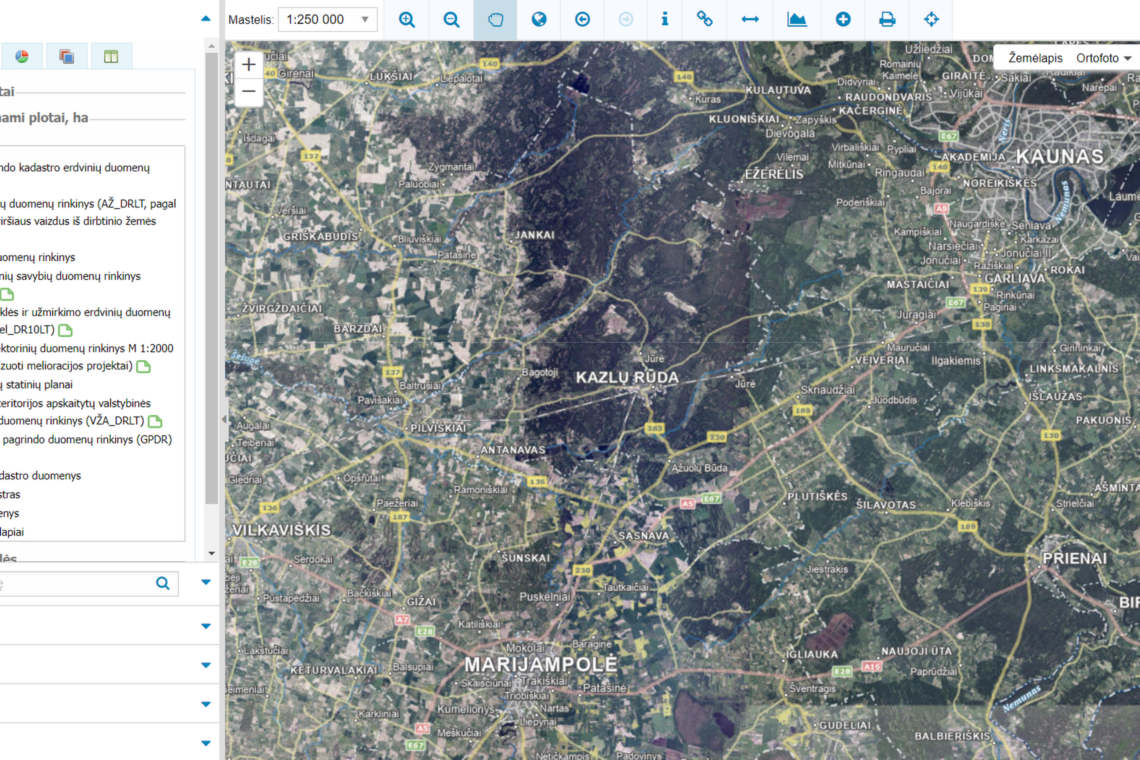Switch to the pie chart tab
Viewport: 1140px width, 760px height.
[22, 56]
